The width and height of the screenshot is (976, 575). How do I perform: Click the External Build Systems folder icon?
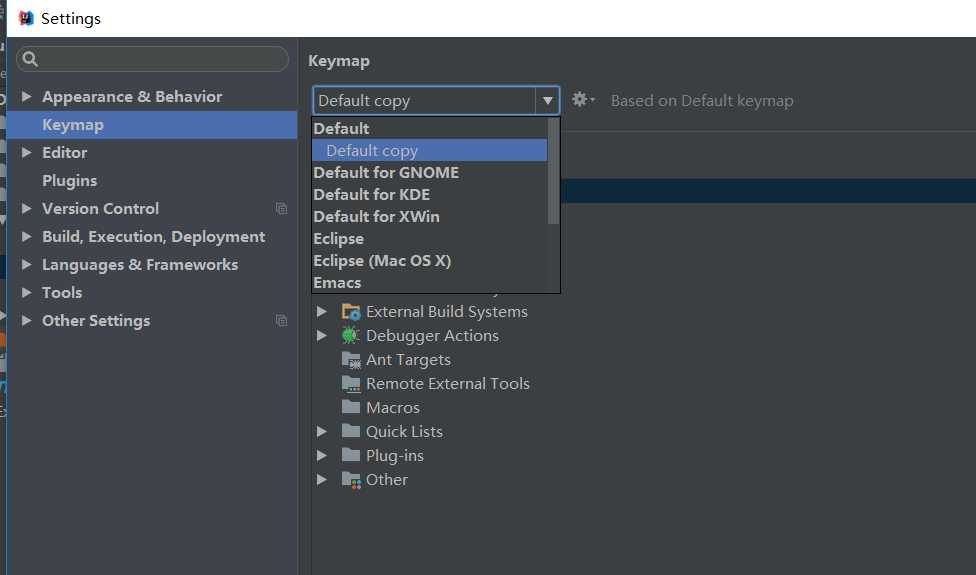click(x=351, y=311)
